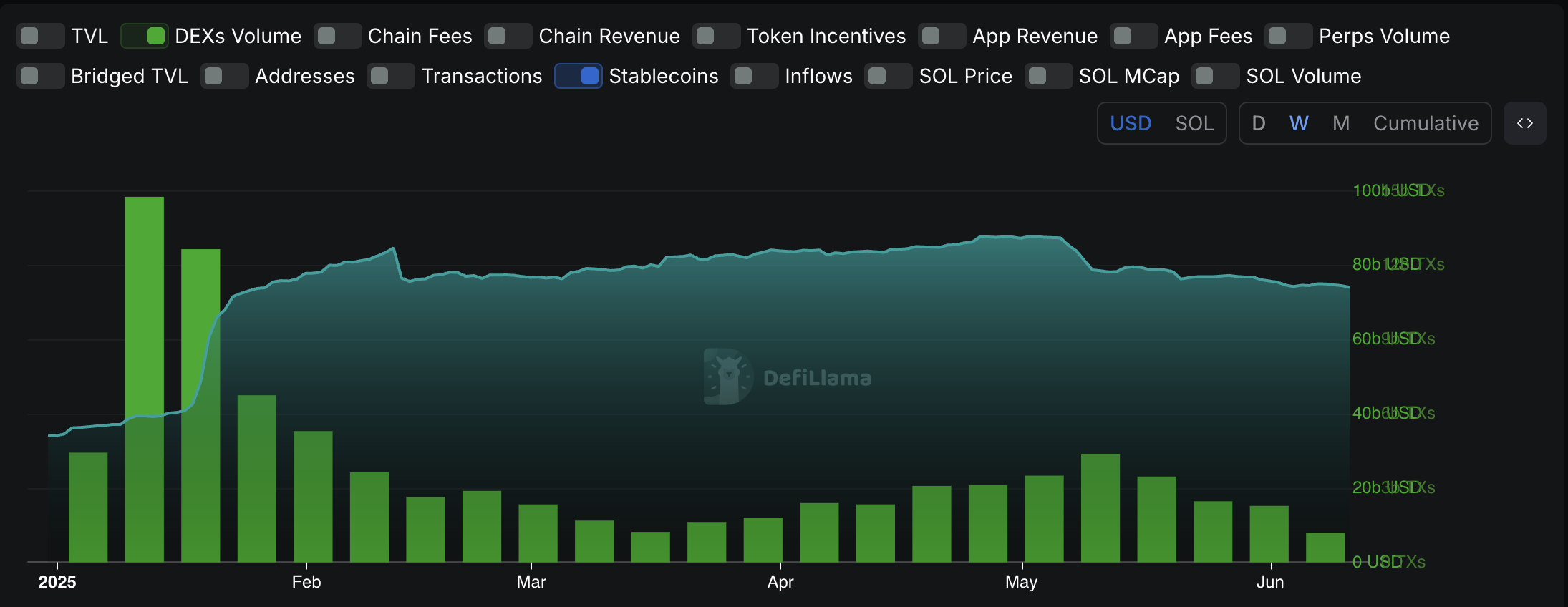Select monthly M grouping
This screenshot has width=1568, height=607.
1341,123
